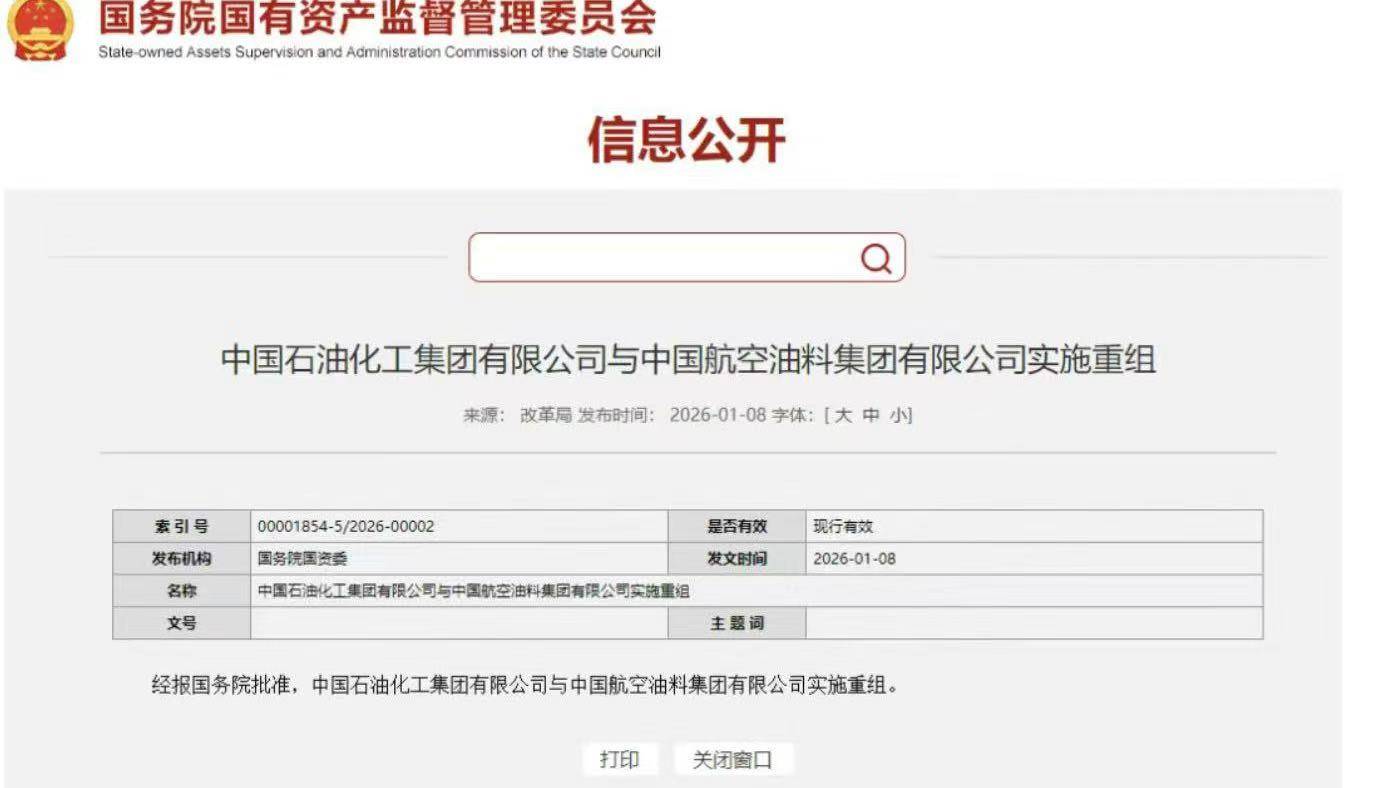Set font size to 大

click(843, 416)
